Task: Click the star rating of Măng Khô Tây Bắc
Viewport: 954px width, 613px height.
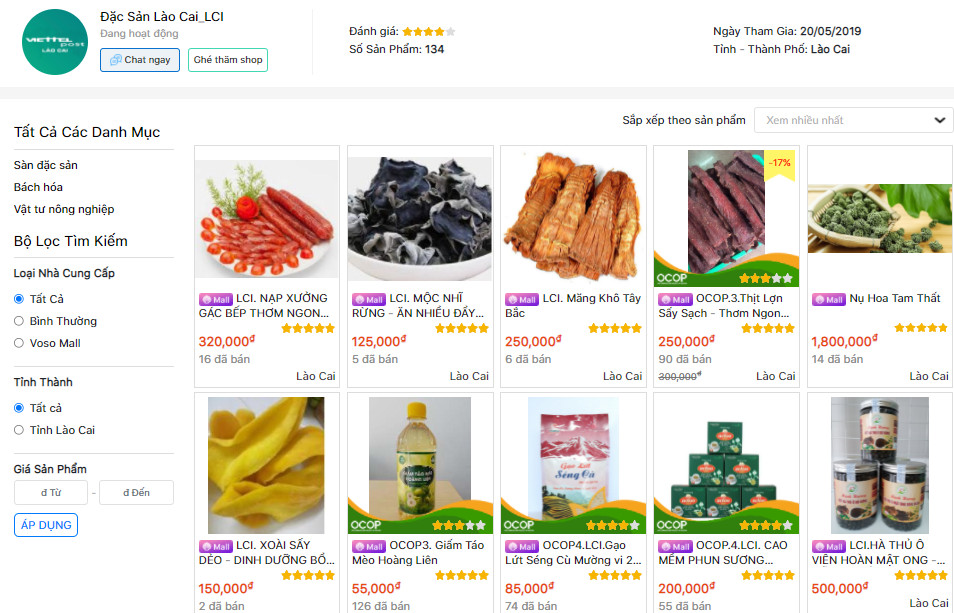Action: coord(614,328)
